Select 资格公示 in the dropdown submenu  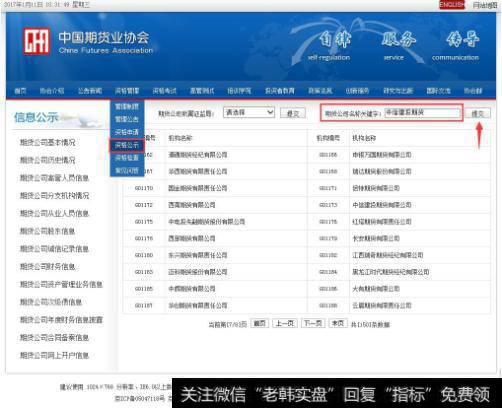coord(127,145)
